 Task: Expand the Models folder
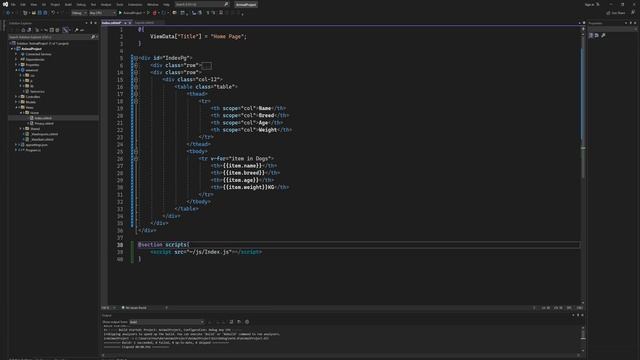tap(16, 102)
